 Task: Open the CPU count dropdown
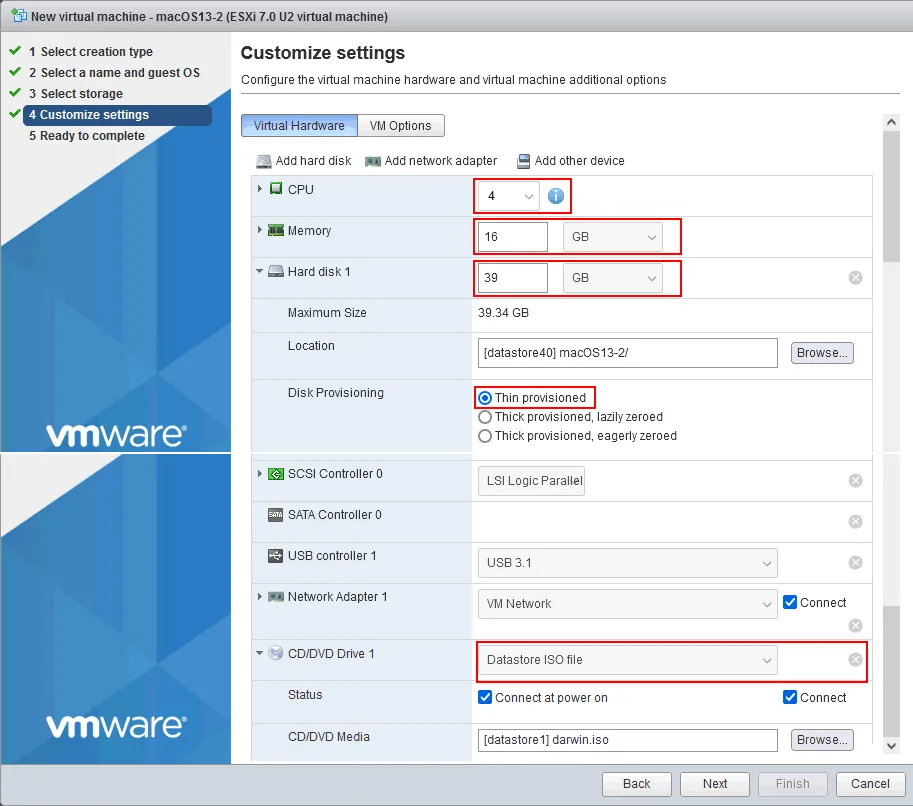(509, 196)
